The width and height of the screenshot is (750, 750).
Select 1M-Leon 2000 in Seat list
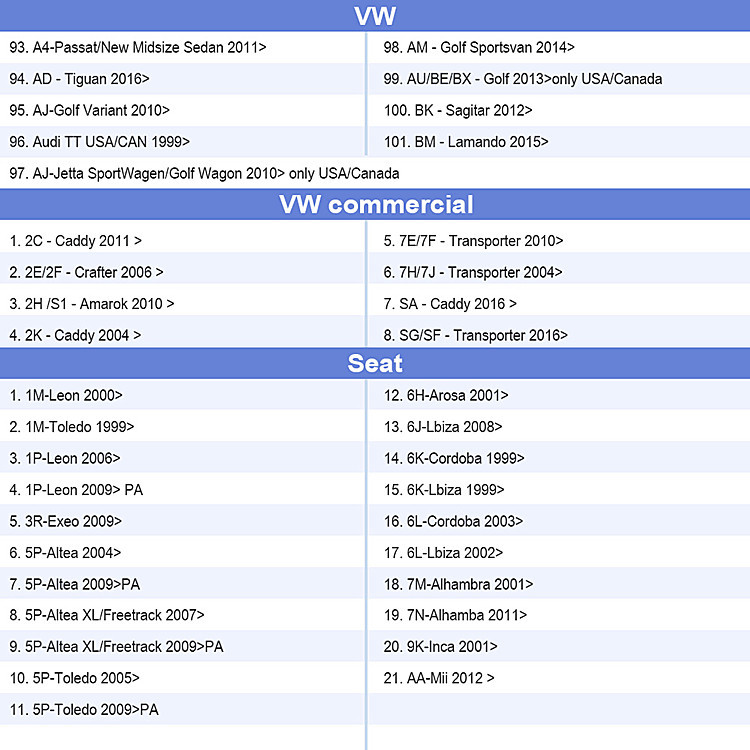click(182, 395)
